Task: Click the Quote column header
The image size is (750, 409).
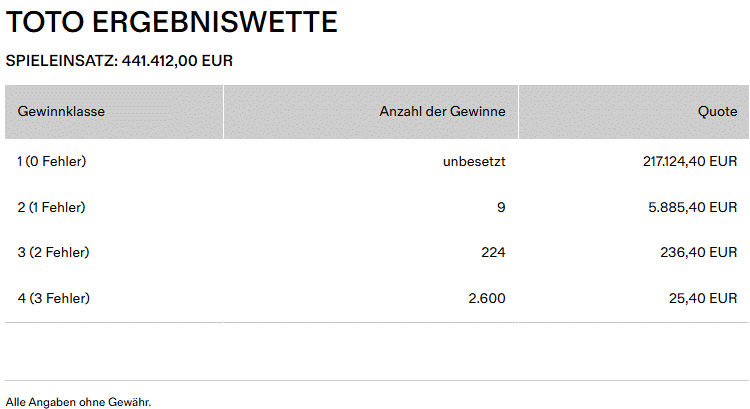Action: (717, 112)
